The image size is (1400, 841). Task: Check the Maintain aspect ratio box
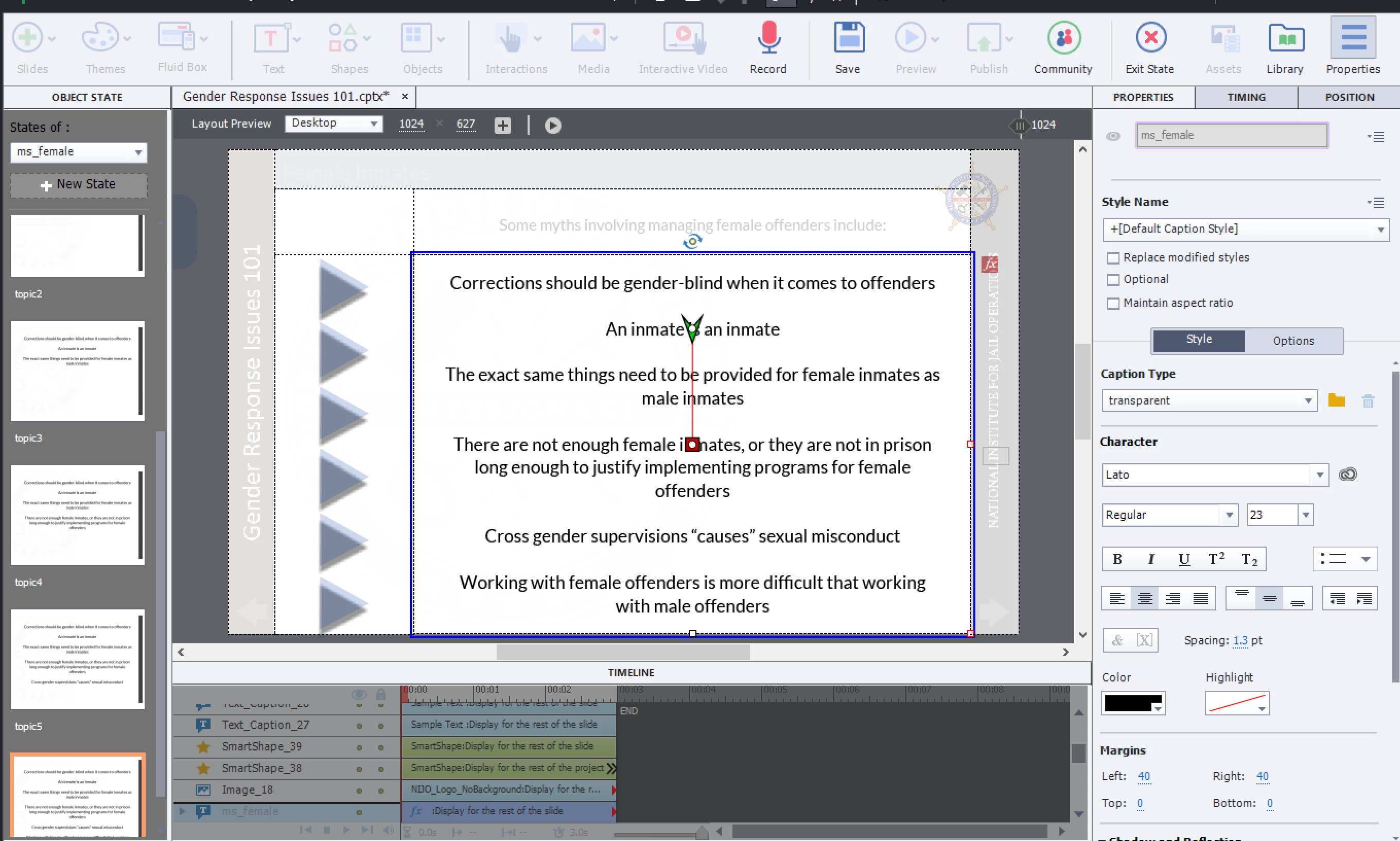pyautogui.click(x=1113, y=303)
